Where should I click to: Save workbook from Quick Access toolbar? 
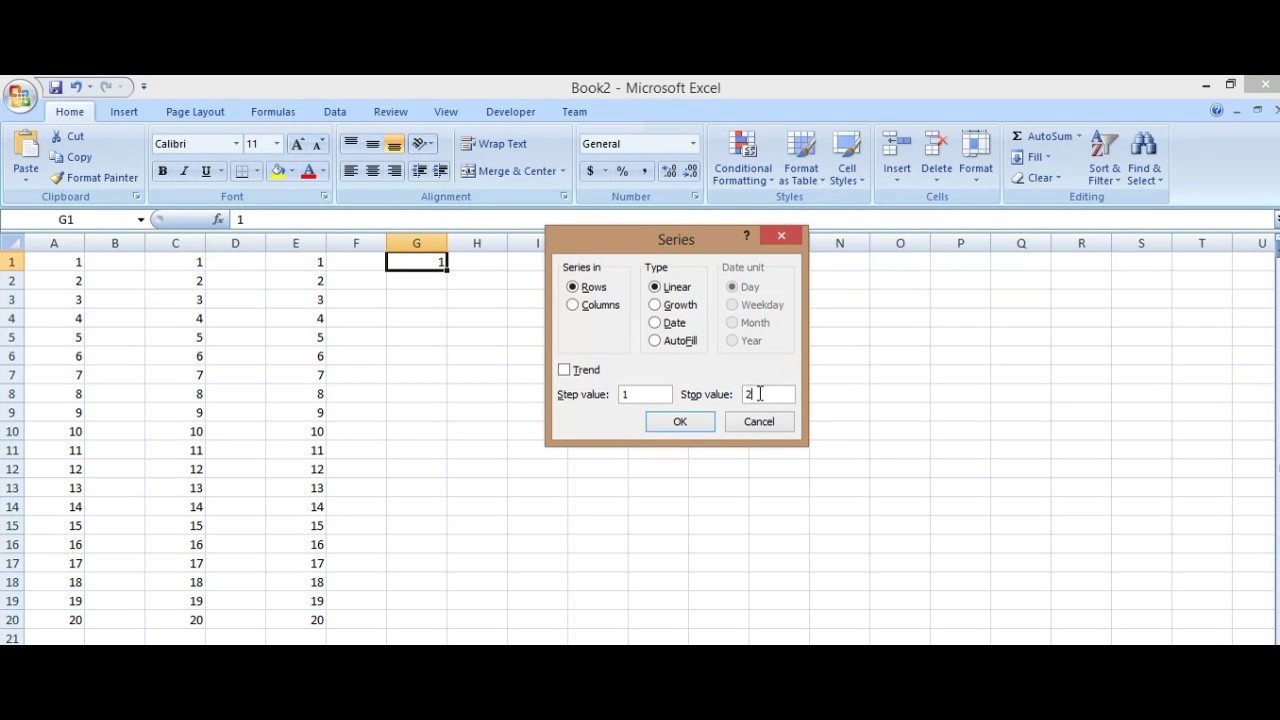coord(56,88)
